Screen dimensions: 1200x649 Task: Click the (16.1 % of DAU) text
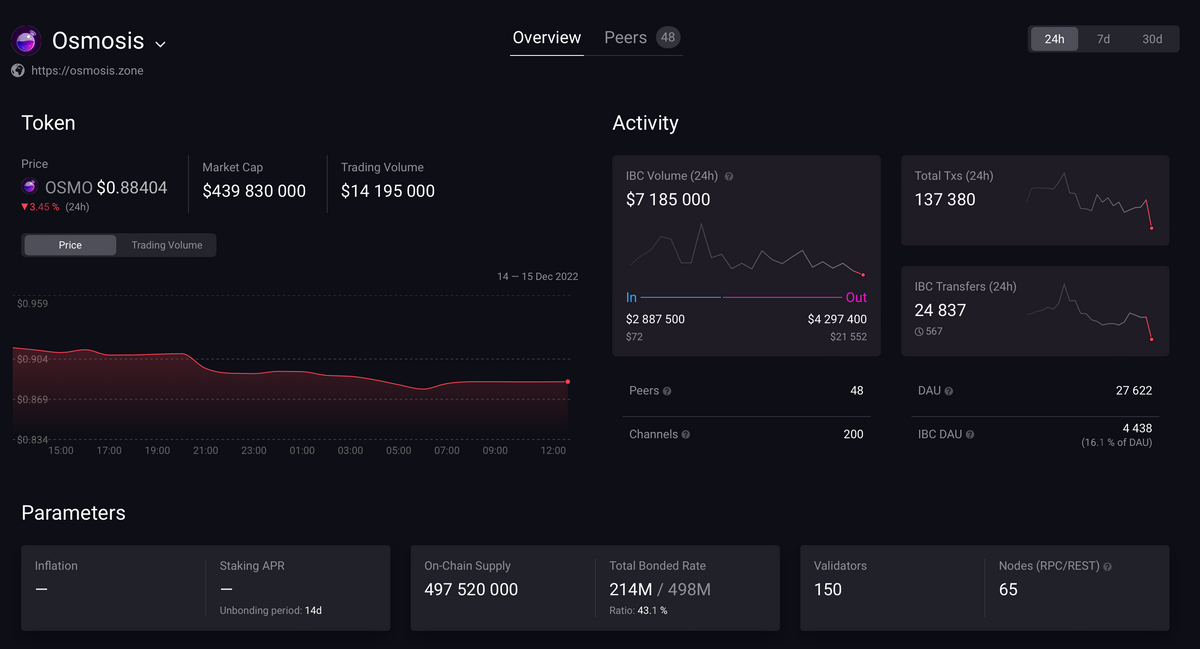(x=1116, y=442)
